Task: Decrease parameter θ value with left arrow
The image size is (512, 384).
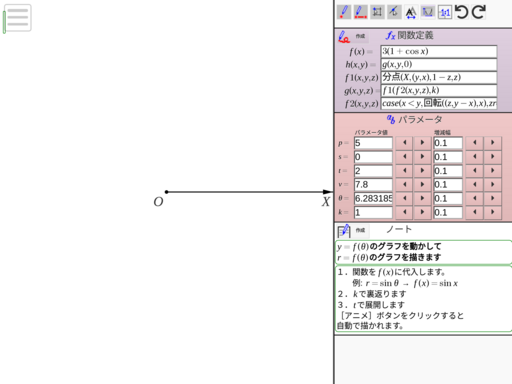Action: tap(404, 198)
